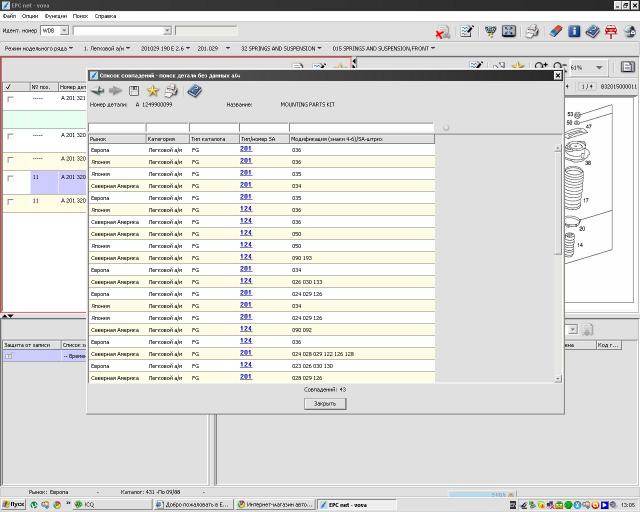The width and height of the screenshot is (640, 512).
Task: Open the Опции menu
Action: 30,16
